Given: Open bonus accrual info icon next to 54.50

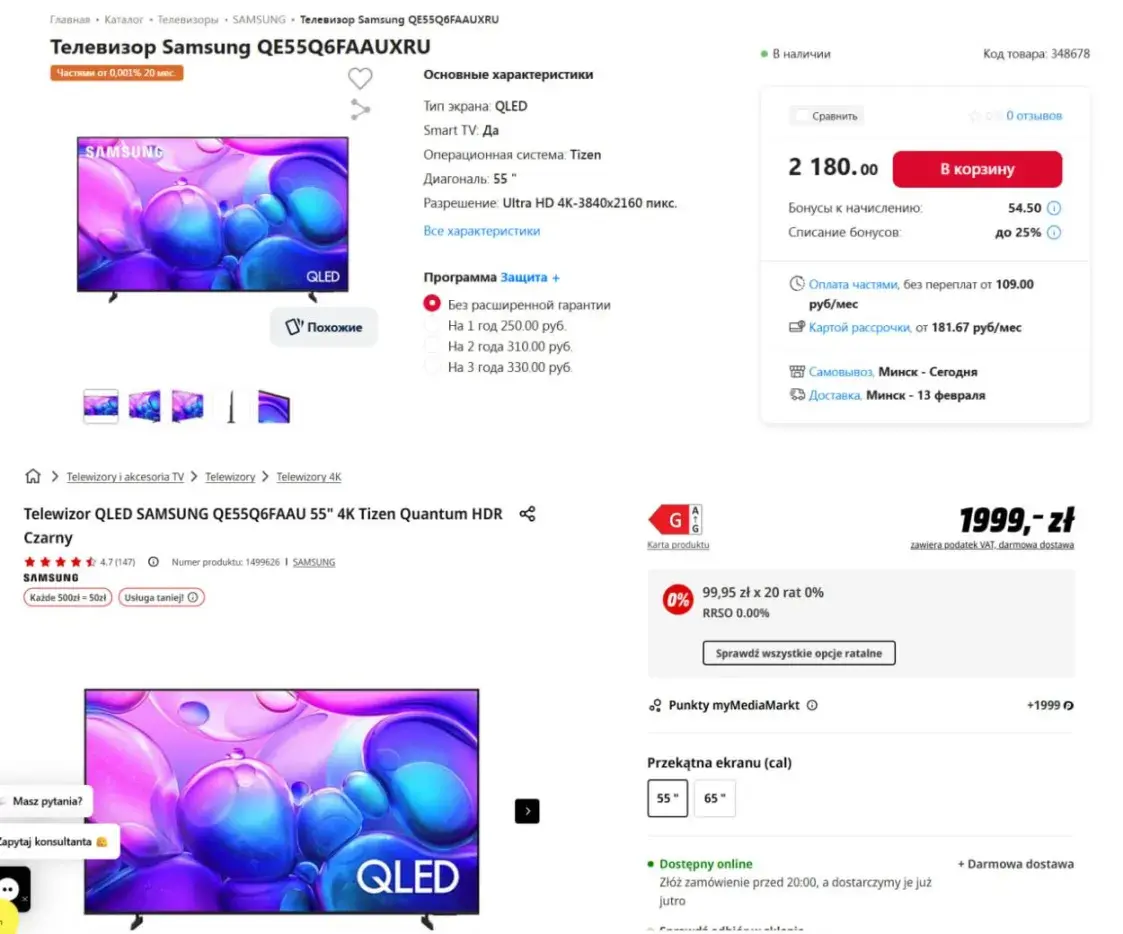Looking at the screenshot, I should 1054,208.
